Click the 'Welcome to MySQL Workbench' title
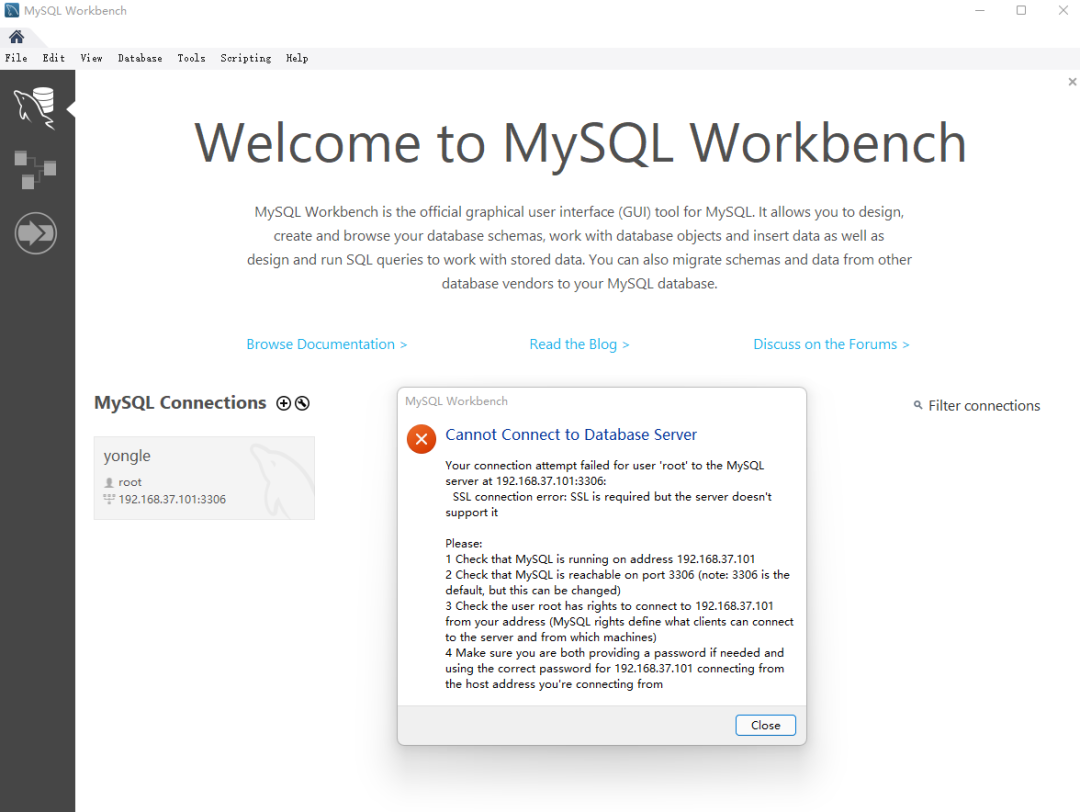This screenshot has width=1080, height=812. pyautogui.click(x=580, y=143)
